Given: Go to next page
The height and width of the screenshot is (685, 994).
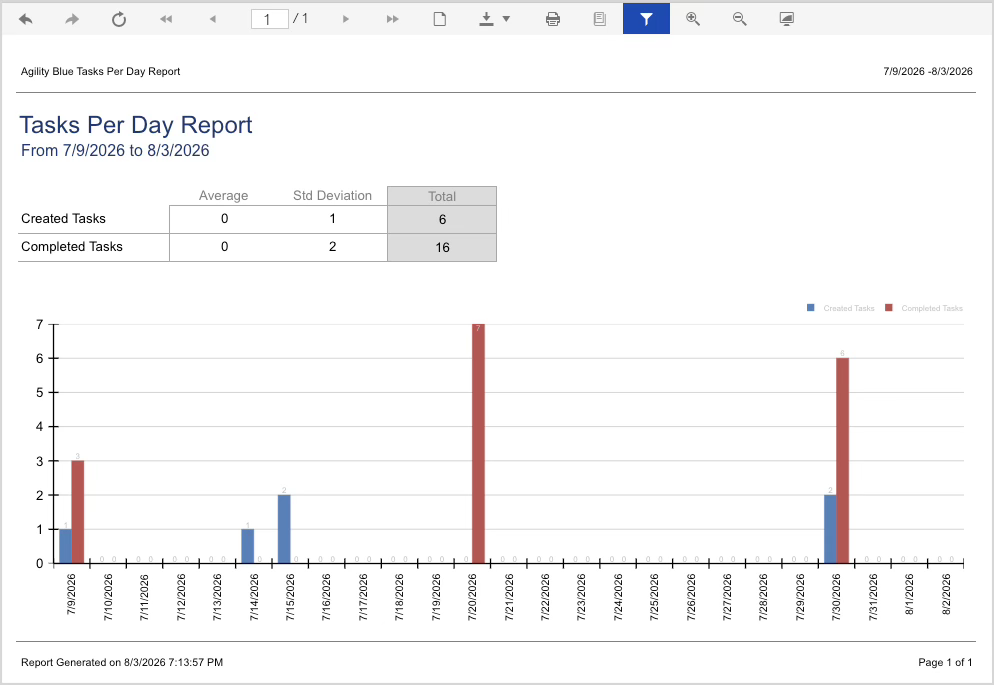Looking at the screenshot, I should click(345, 19).
